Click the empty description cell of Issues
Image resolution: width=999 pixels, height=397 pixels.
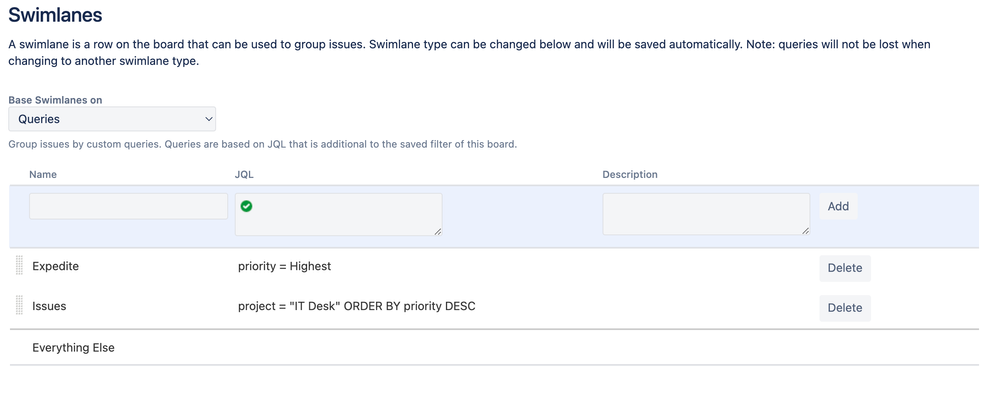coord(706,307)
